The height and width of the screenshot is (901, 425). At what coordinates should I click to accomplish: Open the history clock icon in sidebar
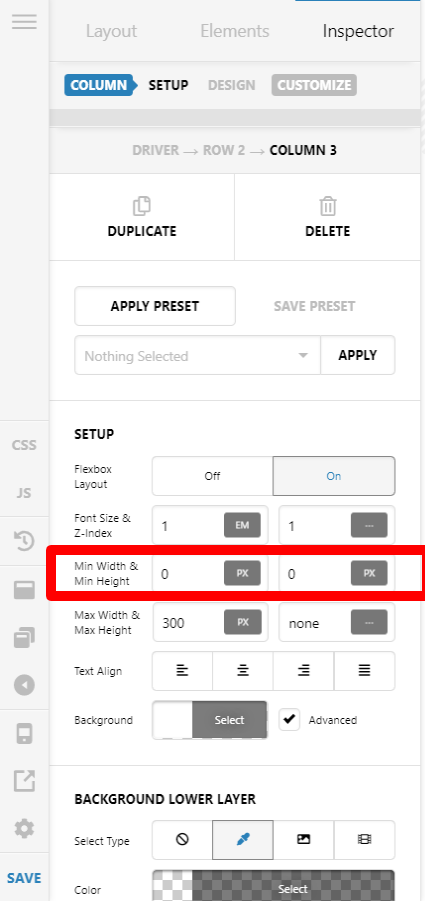coord(24,541)
